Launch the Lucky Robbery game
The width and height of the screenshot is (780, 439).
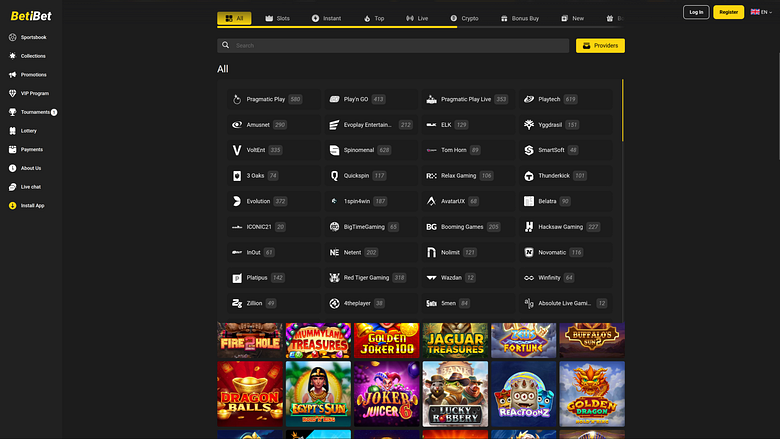(455, 394)
